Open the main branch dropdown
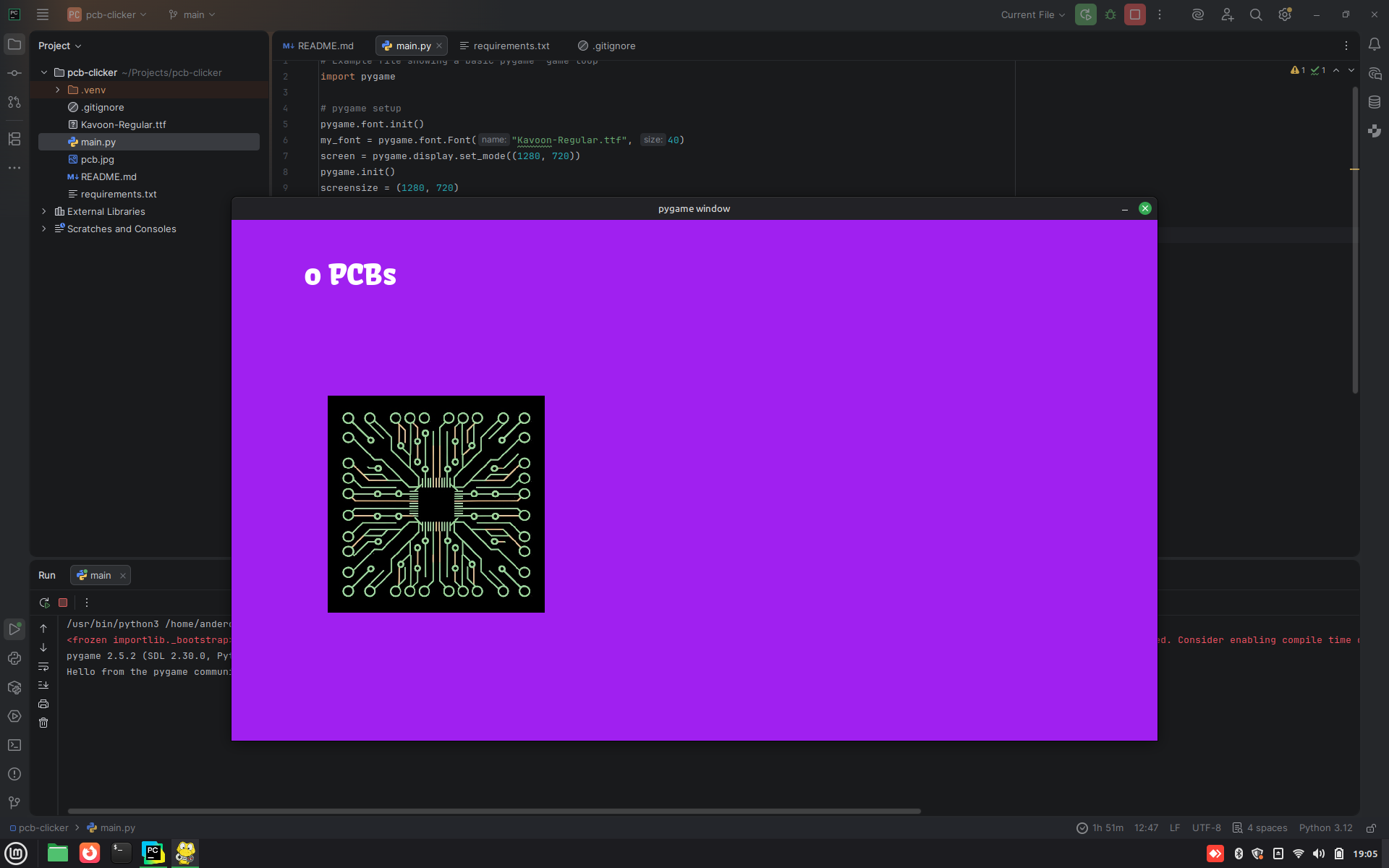The width and height of the screenshot is (1389, 868). point(192,14)
